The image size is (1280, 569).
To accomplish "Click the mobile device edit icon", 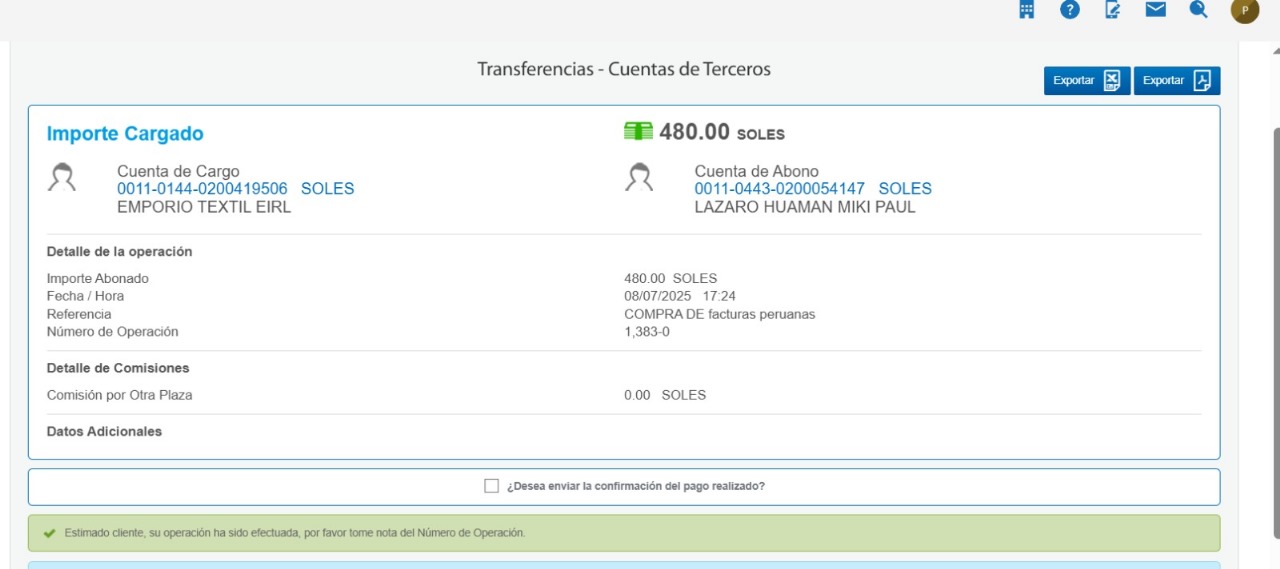I will 1113,10.
